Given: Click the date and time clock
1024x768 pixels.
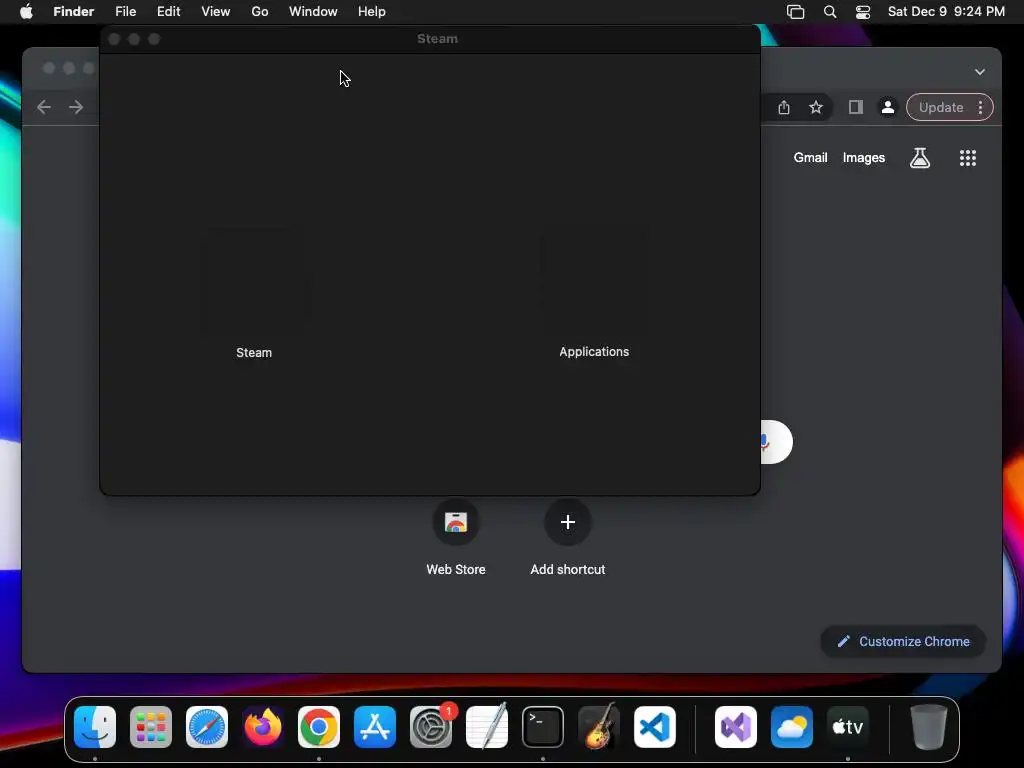Looking at the screenshot, I should (x=946, y=12).
